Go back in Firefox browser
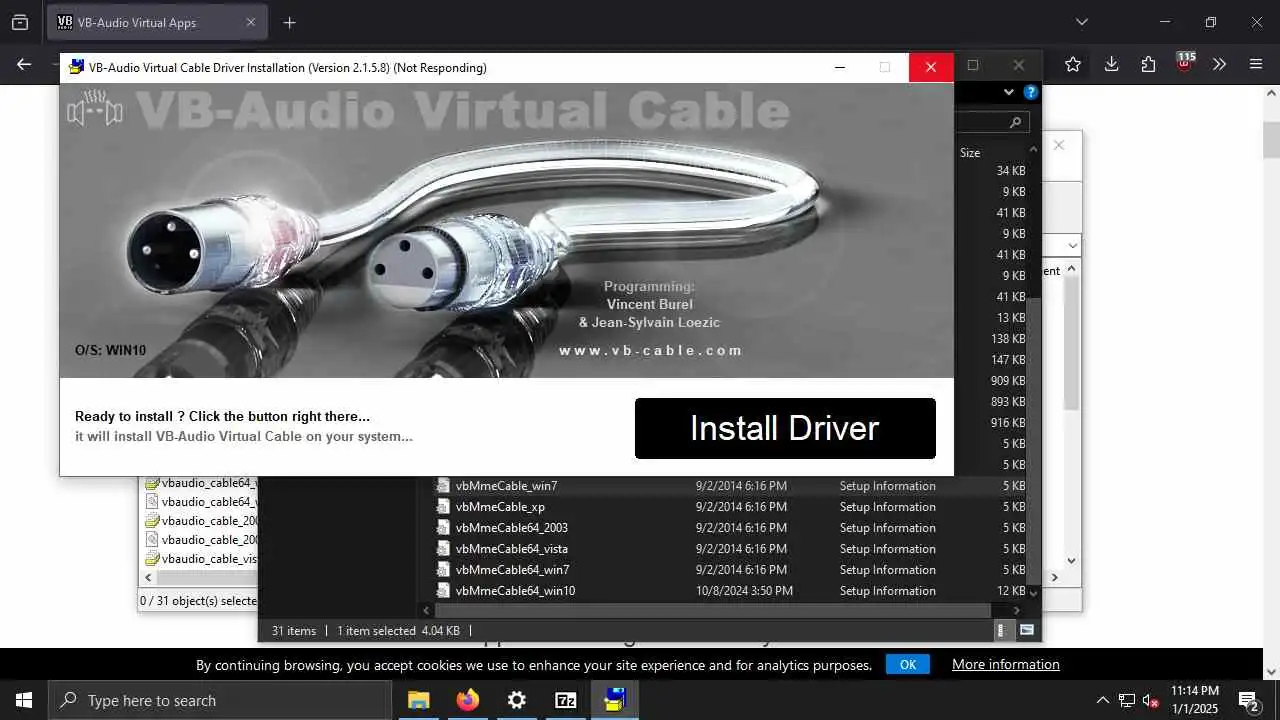The image size is (1280, 720). point(24,64)
